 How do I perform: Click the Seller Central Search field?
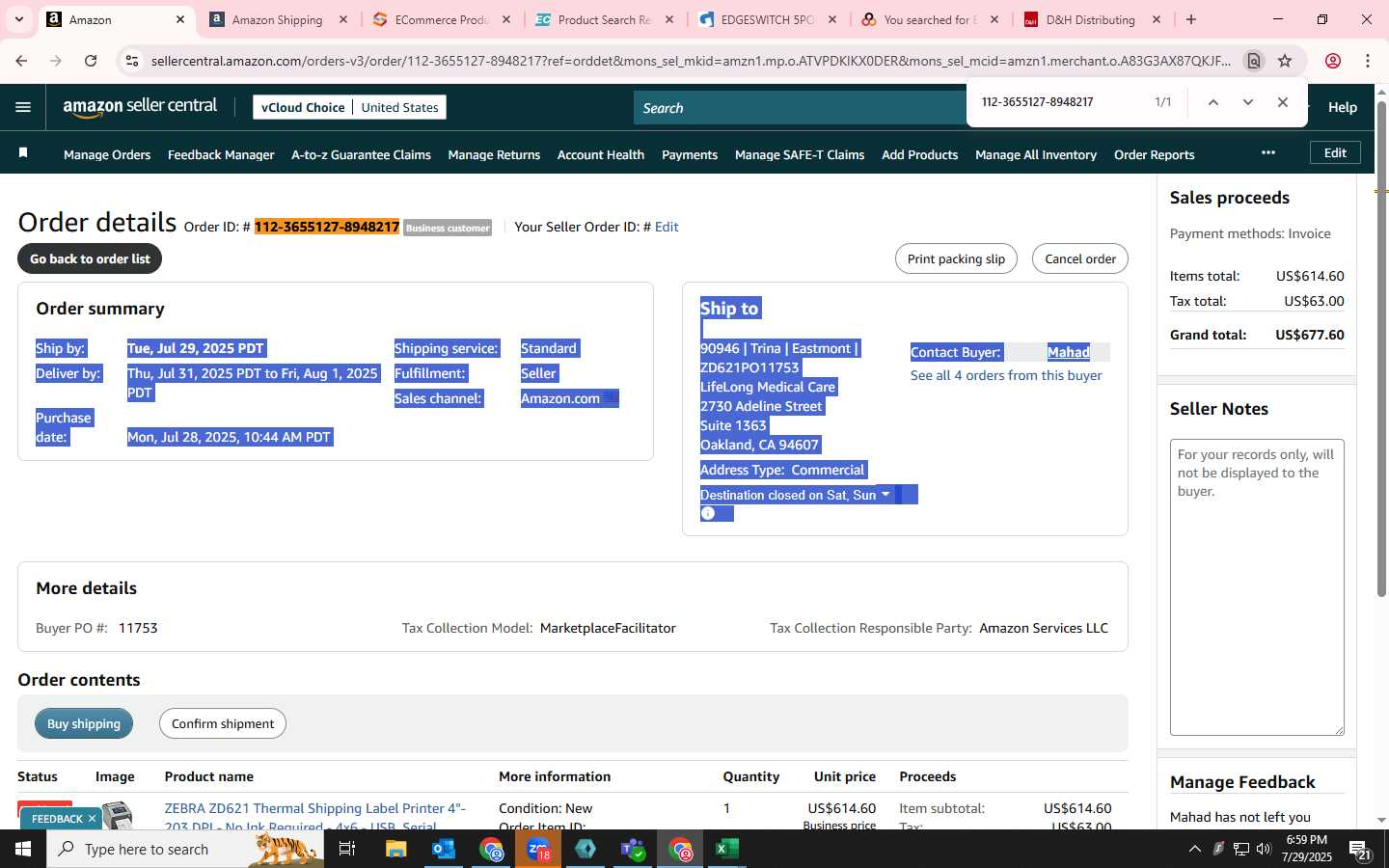pos(801,108)
